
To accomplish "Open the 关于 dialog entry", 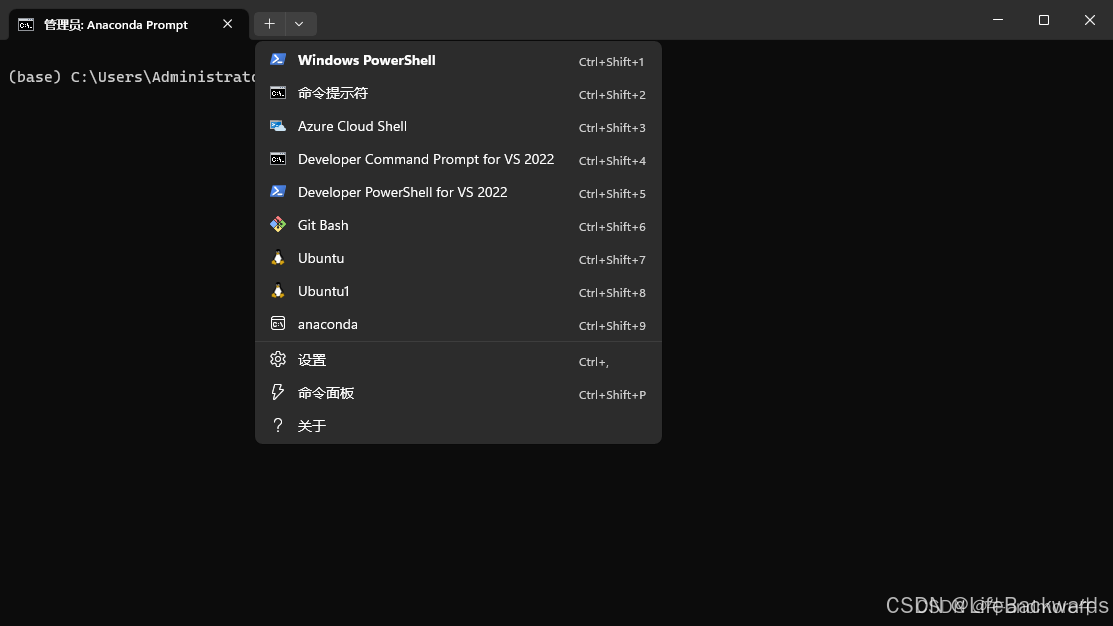I will click(x=458, y=426).
